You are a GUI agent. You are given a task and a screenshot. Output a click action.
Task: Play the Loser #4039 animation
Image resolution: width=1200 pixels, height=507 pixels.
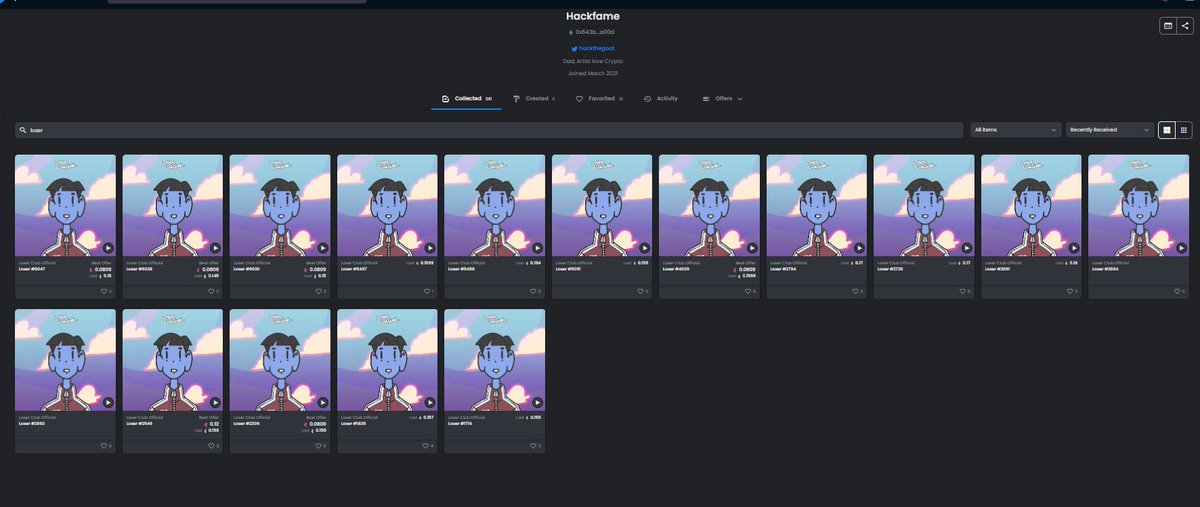tap(752, 248)
